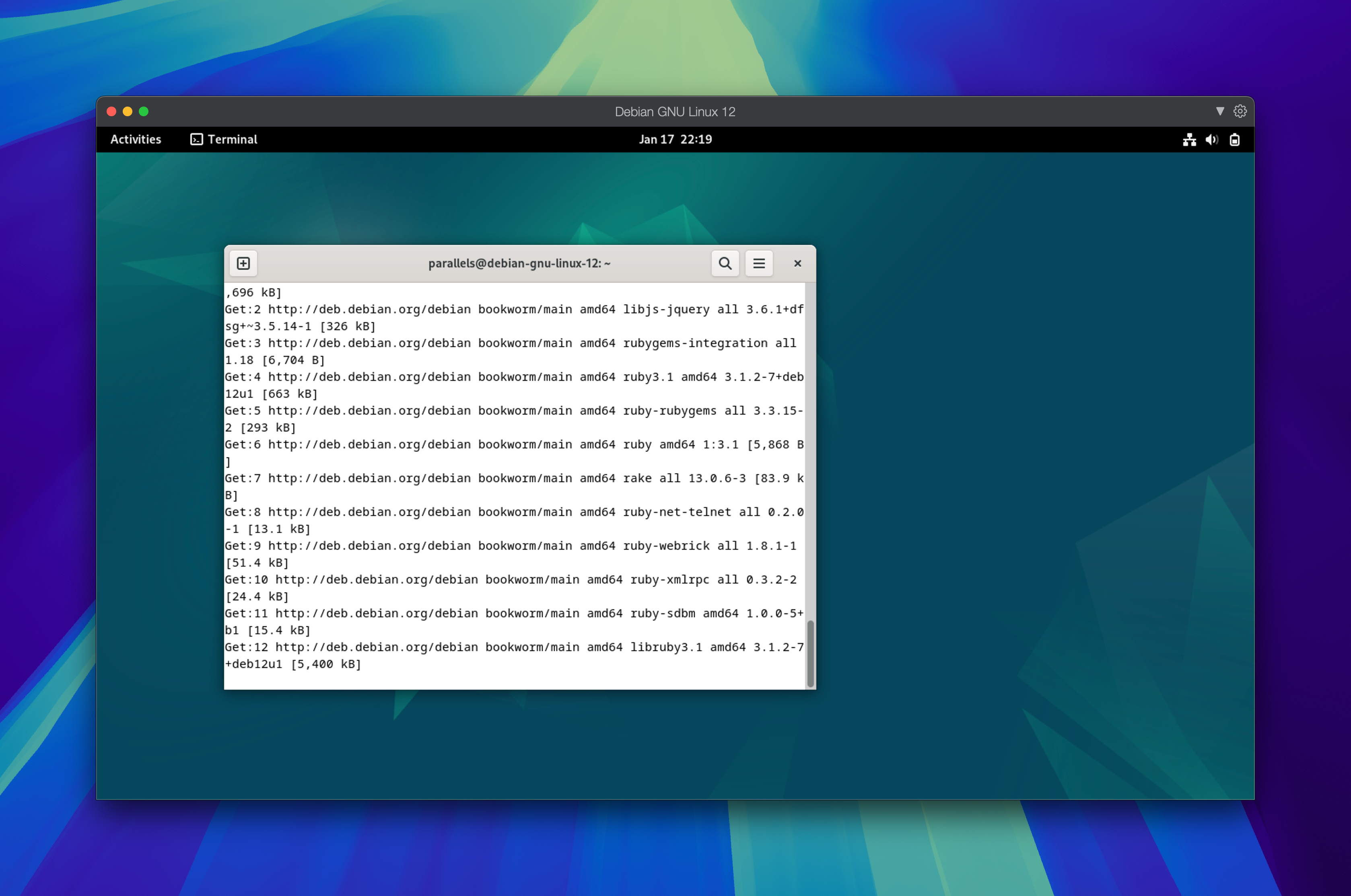Open the terminal hamburger menu
Screen dimensions: 1351x896
758,263
